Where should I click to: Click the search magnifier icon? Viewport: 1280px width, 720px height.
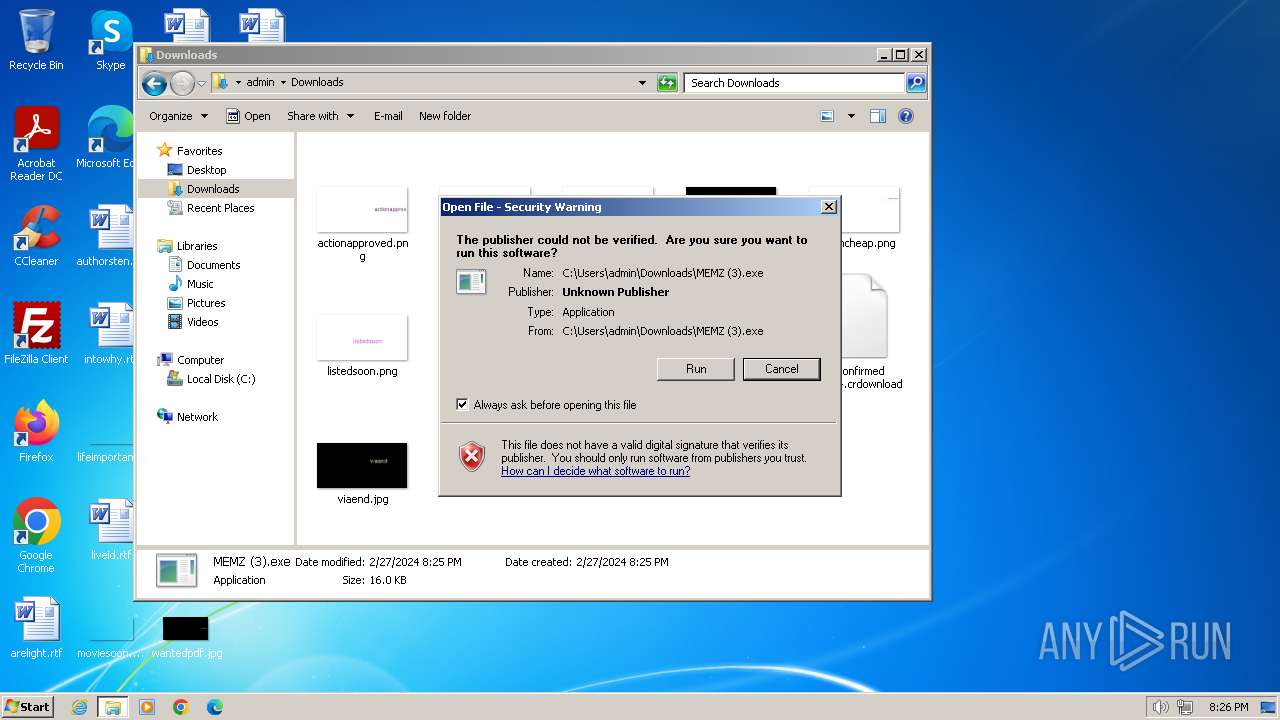click(915, 83)
